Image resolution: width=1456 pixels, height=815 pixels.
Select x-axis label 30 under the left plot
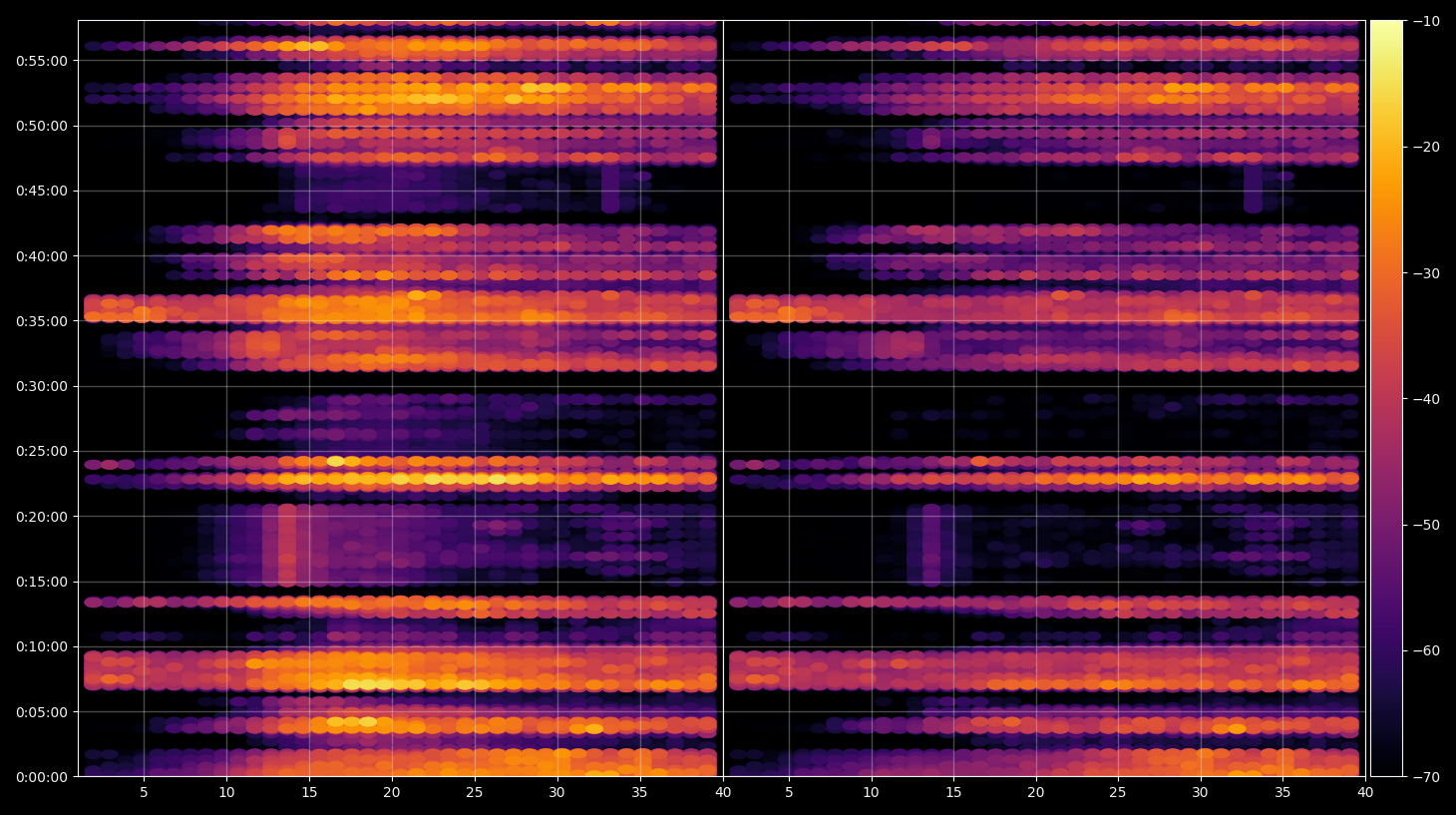pyautogui.click(x=556, y=793)
